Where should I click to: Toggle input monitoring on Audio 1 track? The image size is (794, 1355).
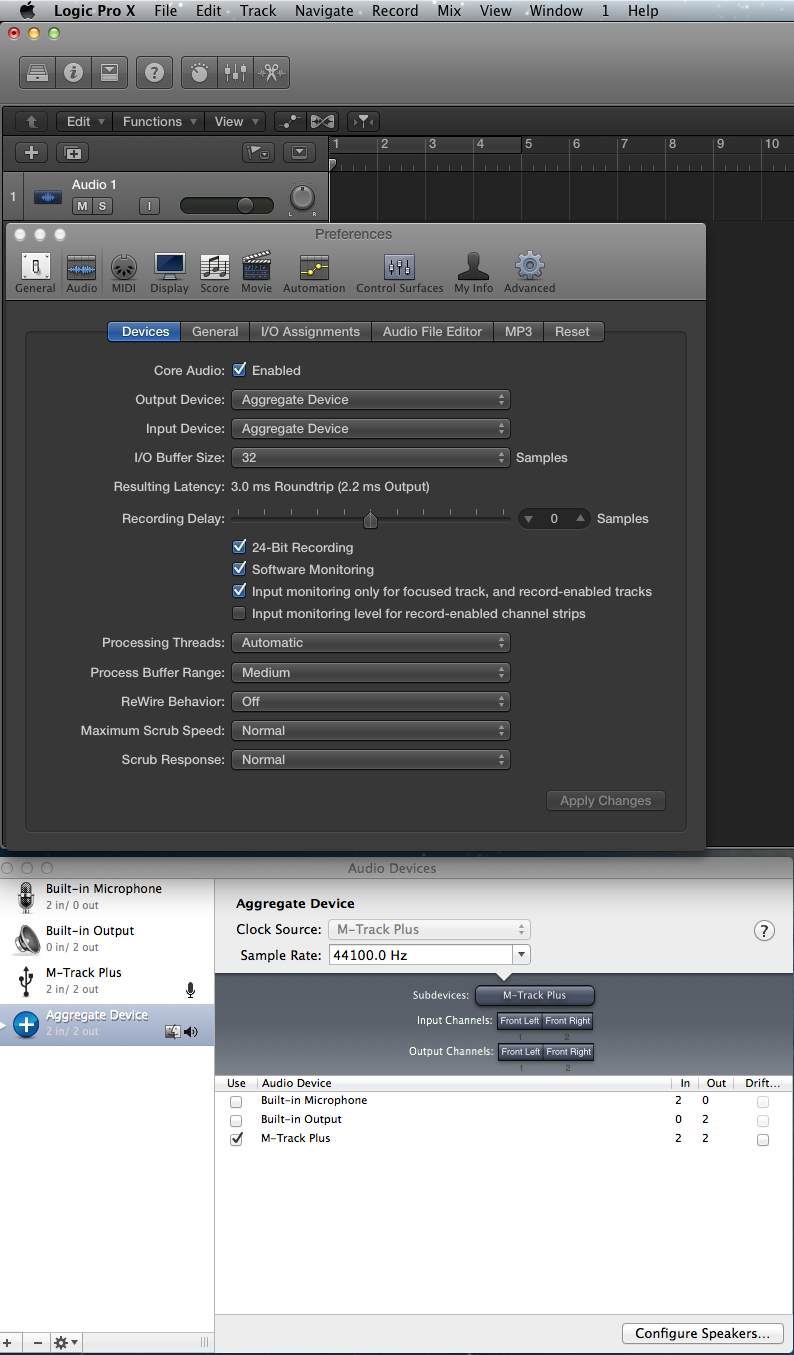tap(149, 206)
